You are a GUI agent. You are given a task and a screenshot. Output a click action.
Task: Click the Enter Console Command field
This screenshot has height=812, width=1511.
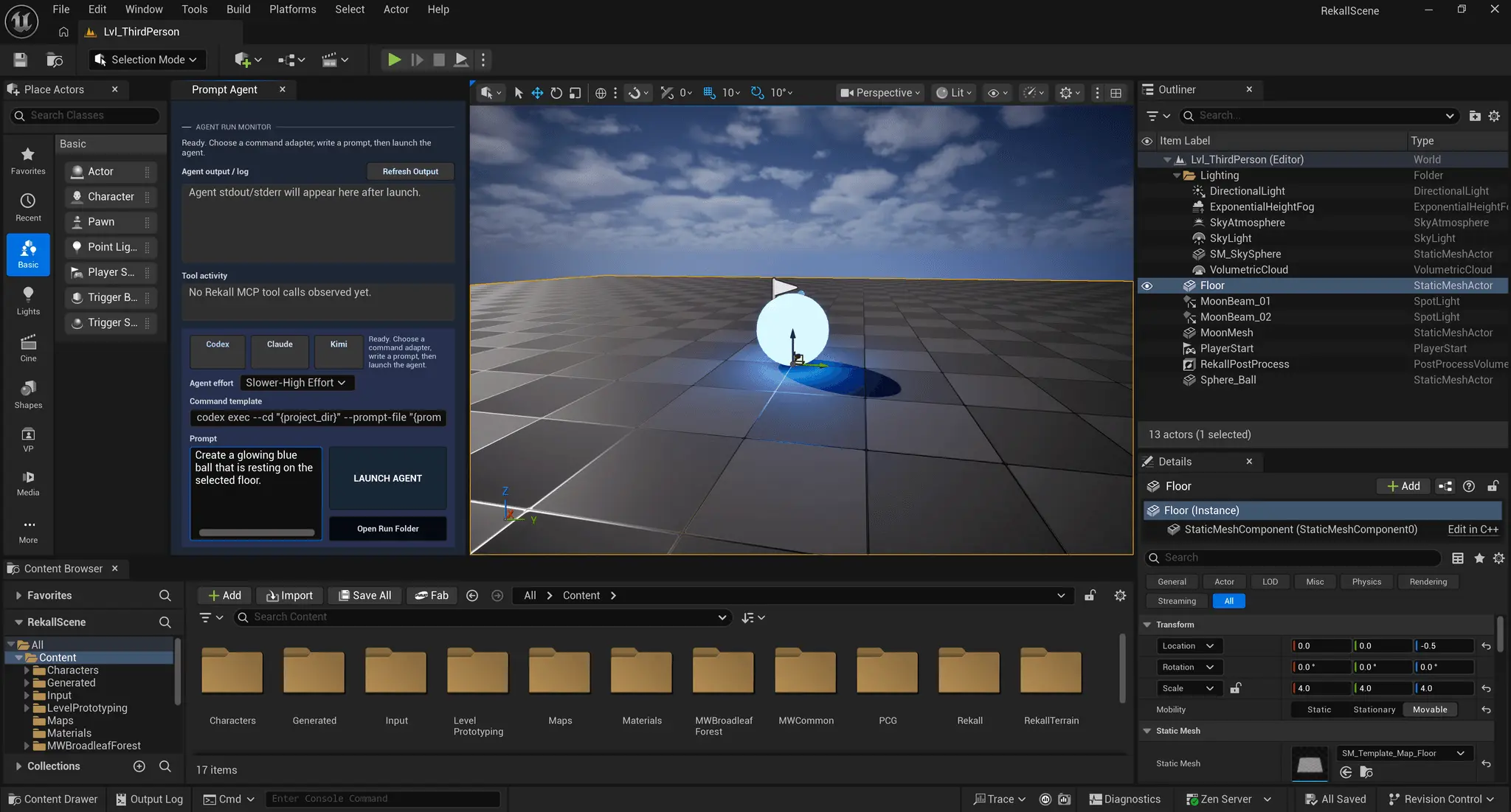pyautogui.click(x=383, y=799)
